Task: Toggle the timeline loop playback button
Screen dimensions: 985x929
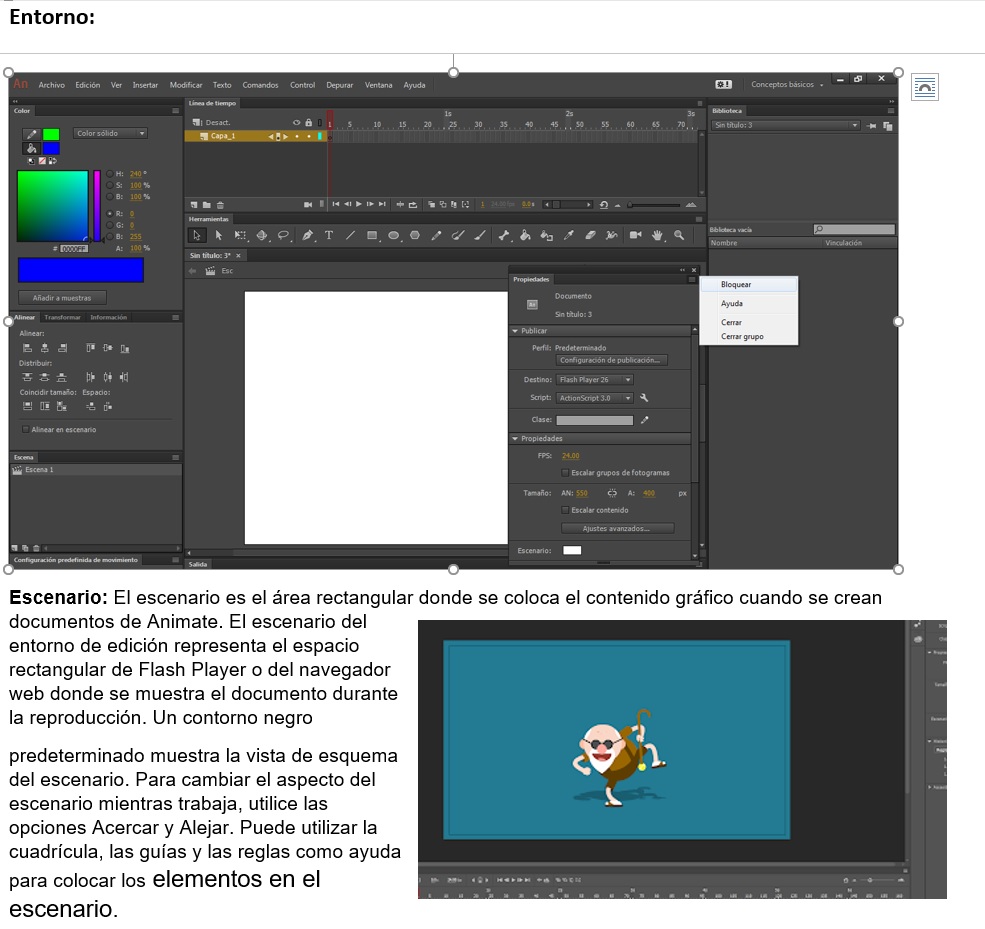Action: point(413,205)
